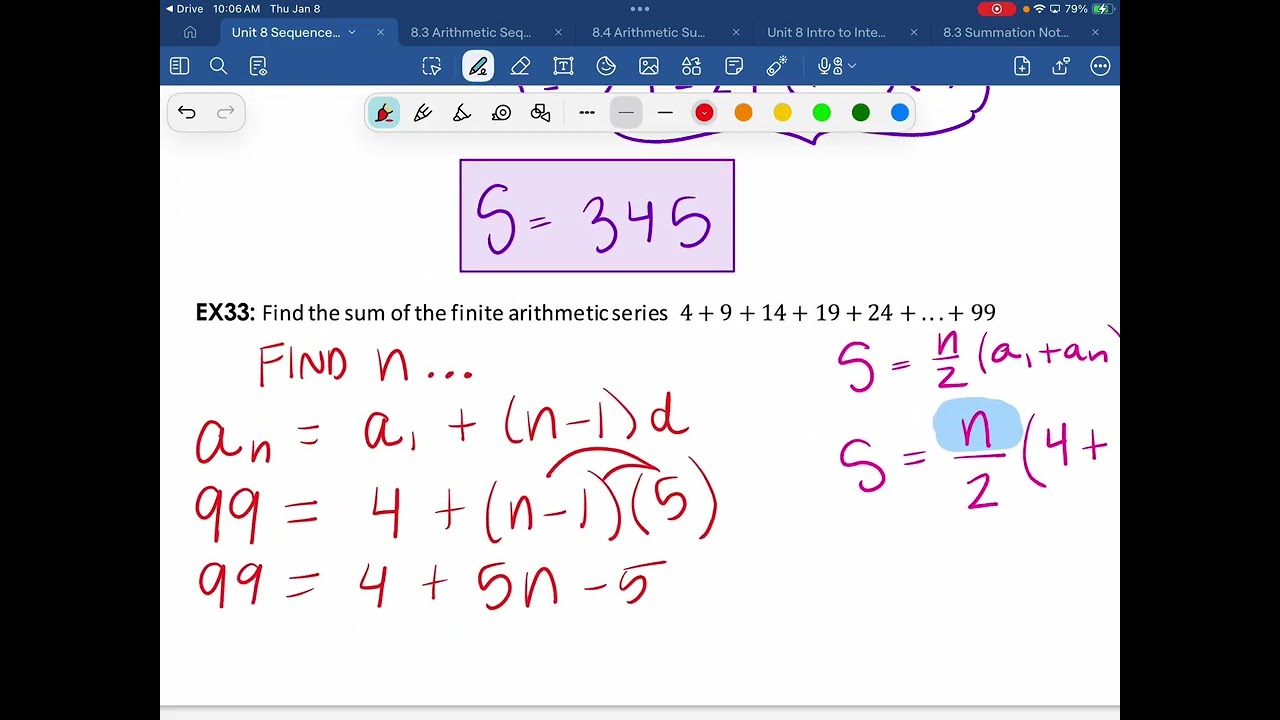Screen dimensions: 1280x720
Task: Tap the redo arrow button
Action: click(x=225, y=112)
